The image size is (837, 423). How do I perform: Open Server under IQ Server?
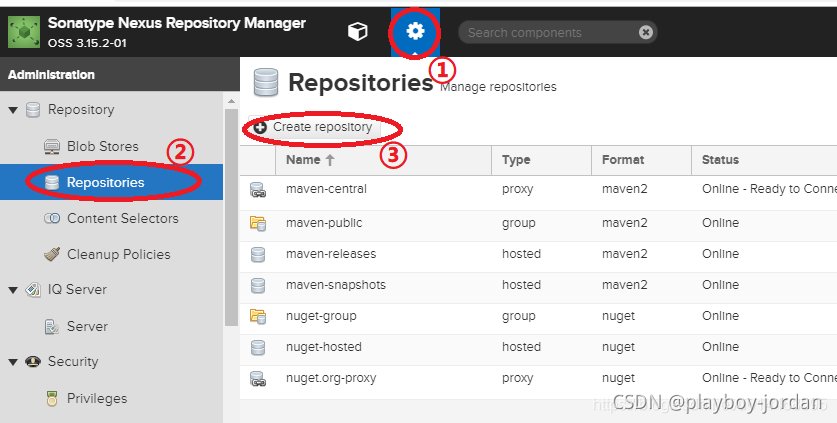tap(87, 326)
